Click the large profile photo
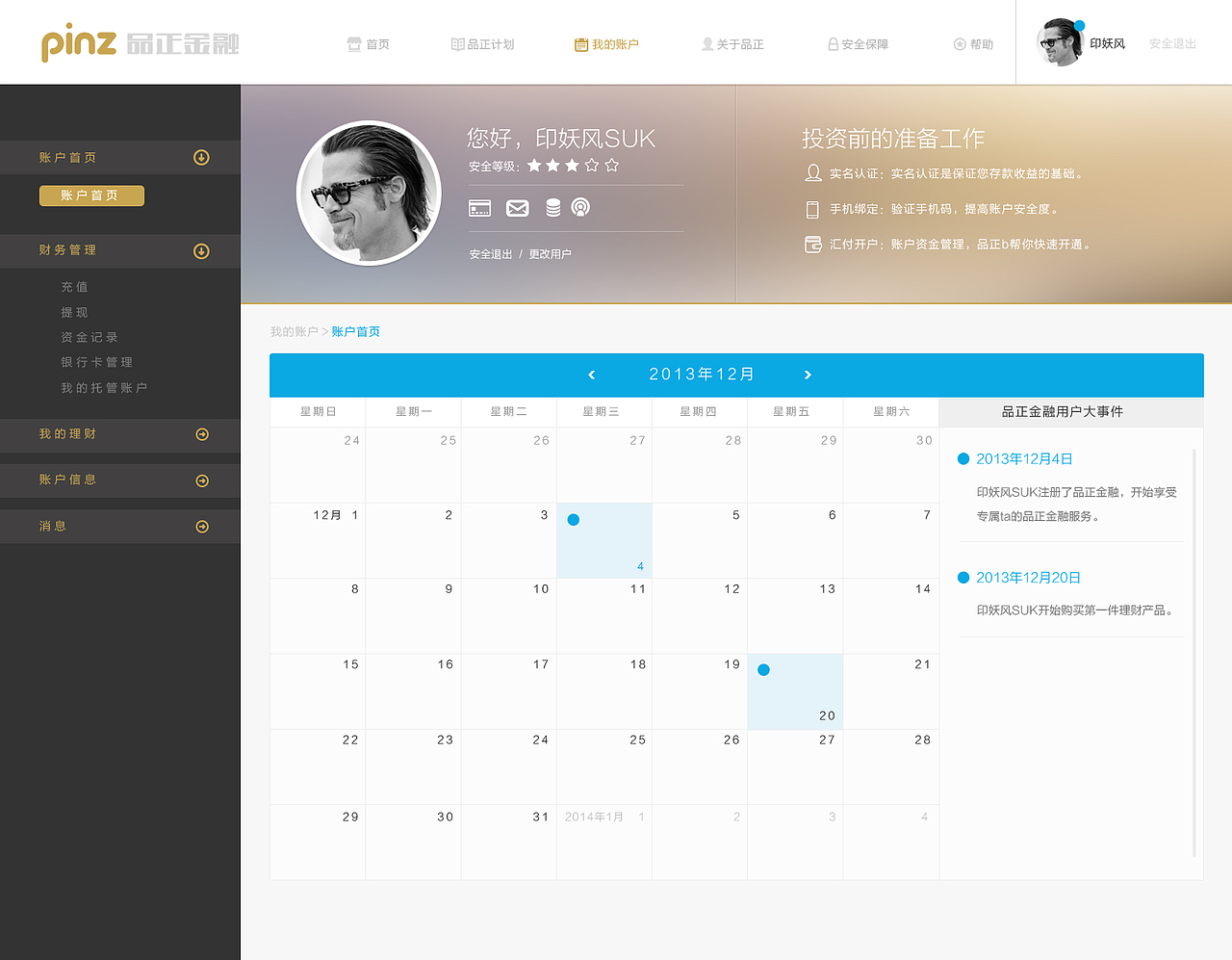This screenshot has width=1232, height=960. (x=370, y=193)
